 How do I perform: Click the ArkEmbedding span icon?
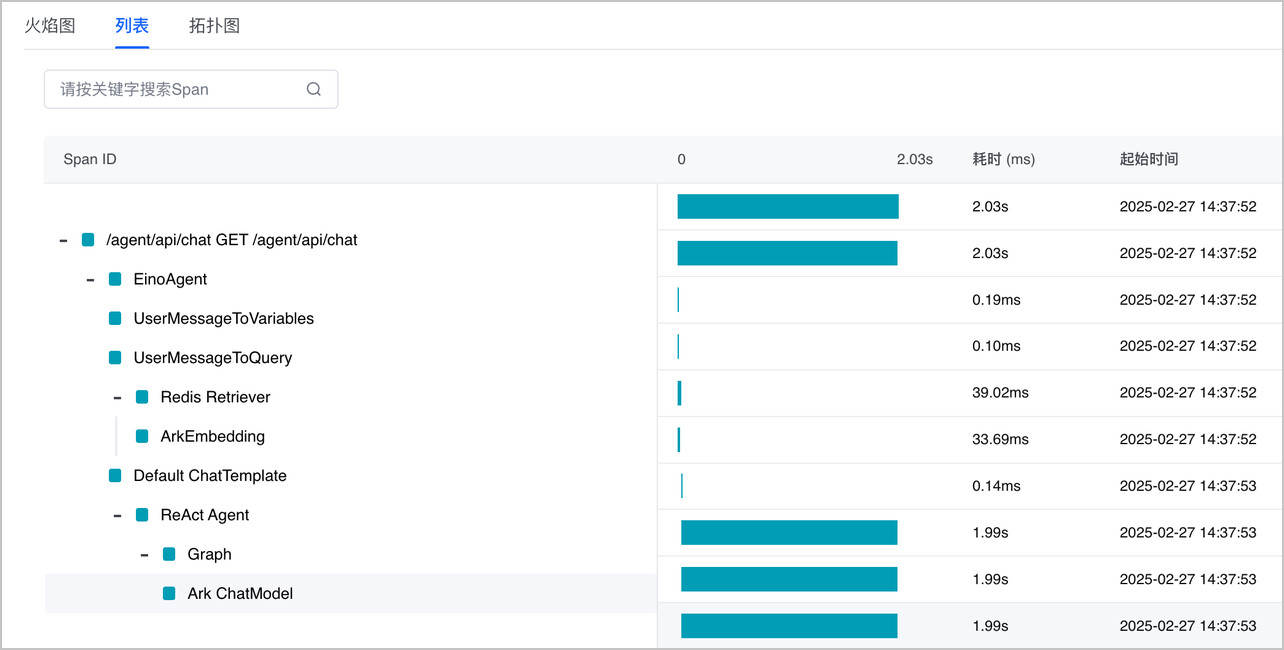[142, 436]
